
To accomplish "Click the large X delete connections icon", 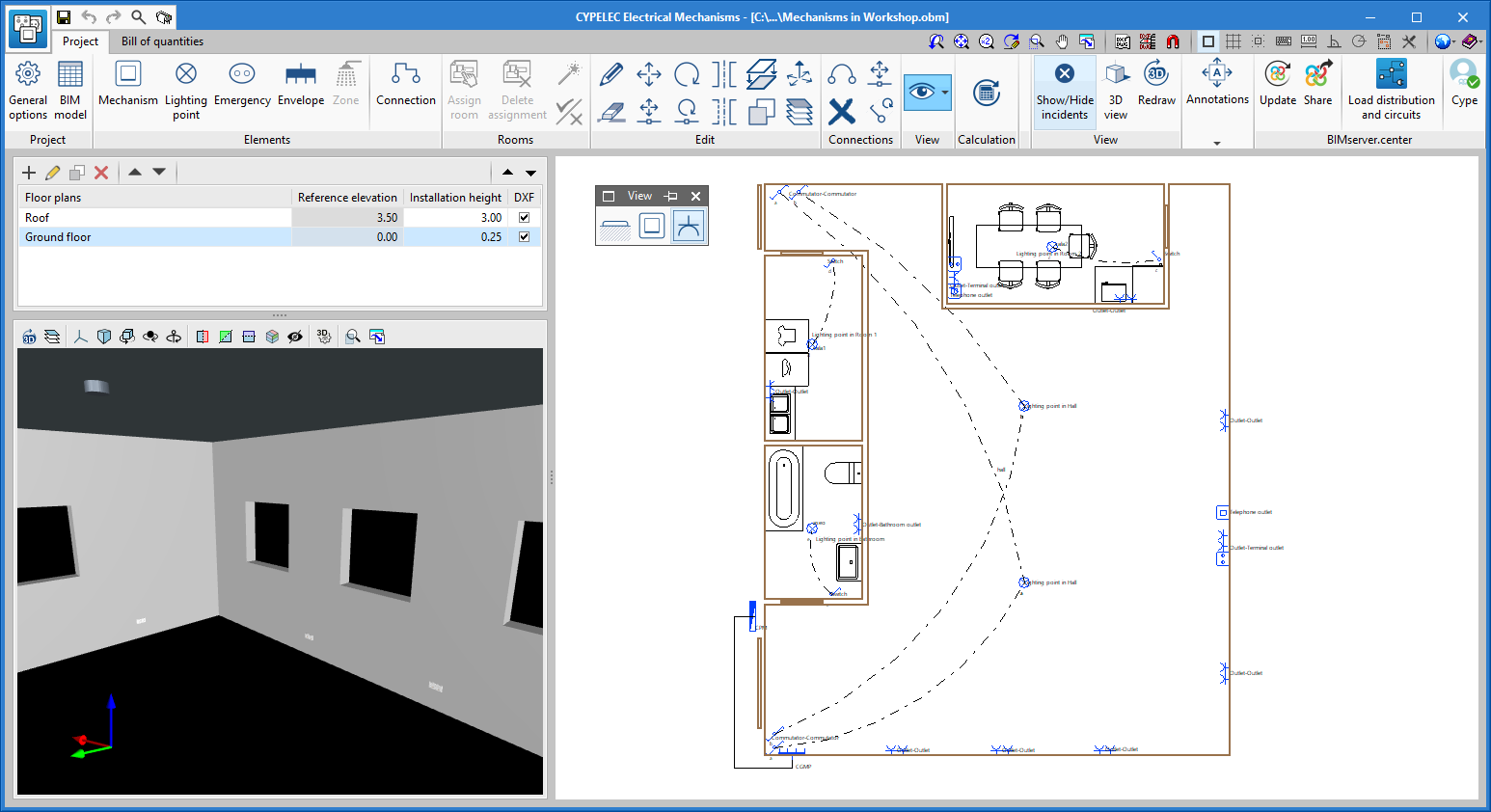I will tap(842, 112).
